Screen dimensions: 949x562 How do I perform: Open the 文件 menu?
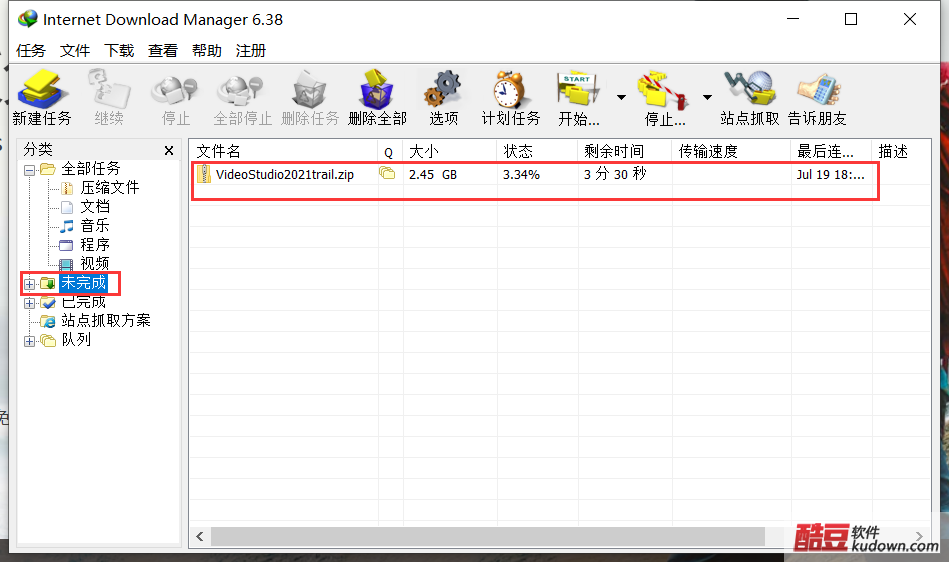(75, 51)
